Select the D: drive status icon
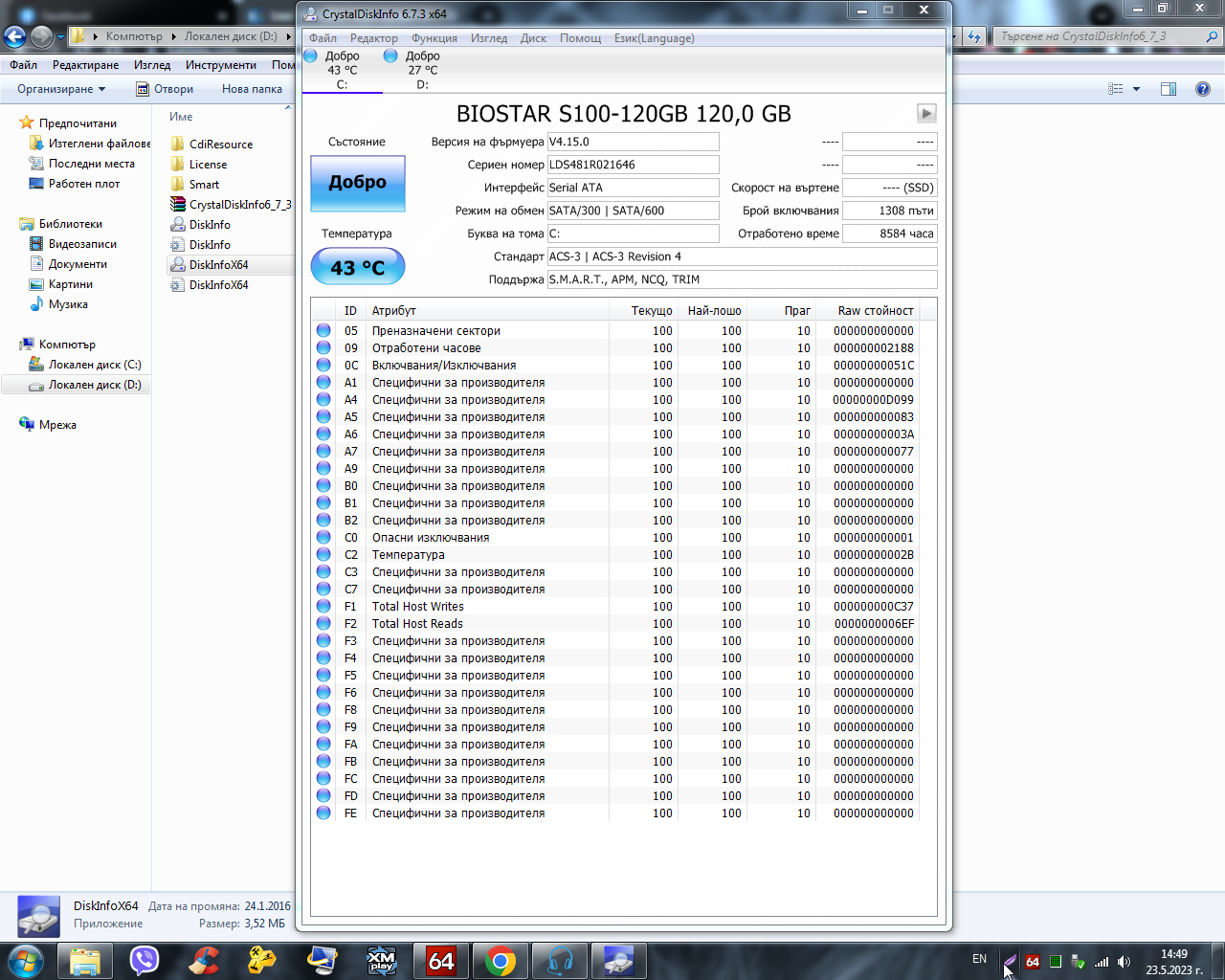Image resolution: width=1225 pixels, height=980 pixels. point(390,56)
